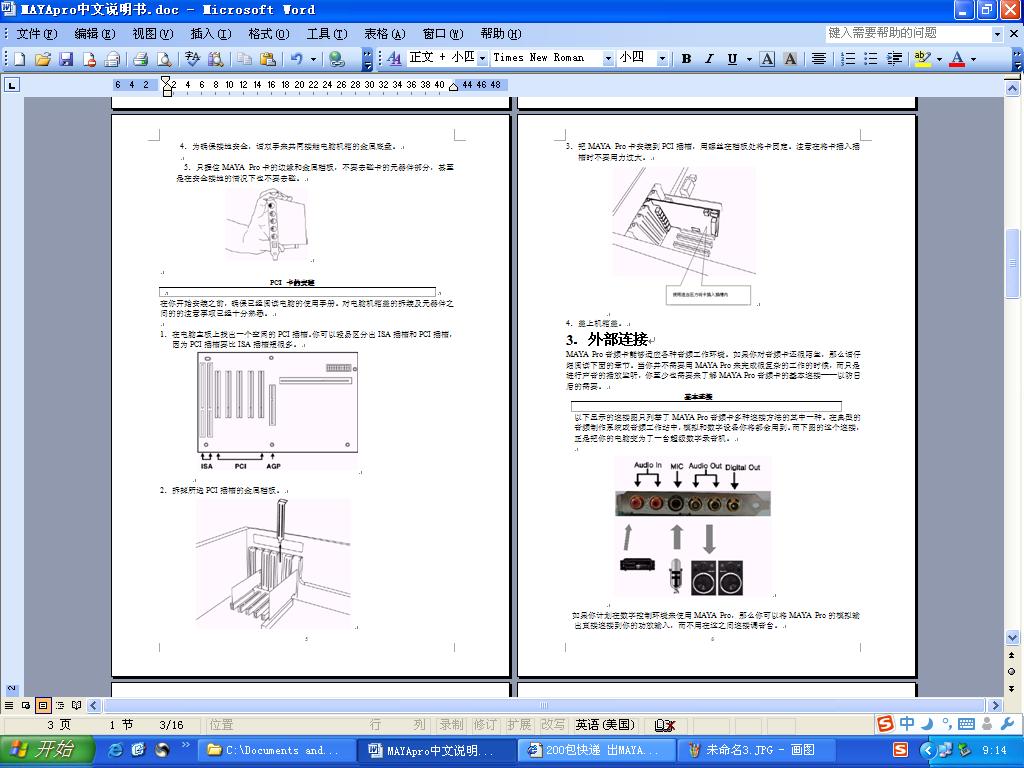The height and width of the screenshot is (768, 1024).
Task: Toggle italic formatting
Action: pyautogui.click(x=709, y=59)
